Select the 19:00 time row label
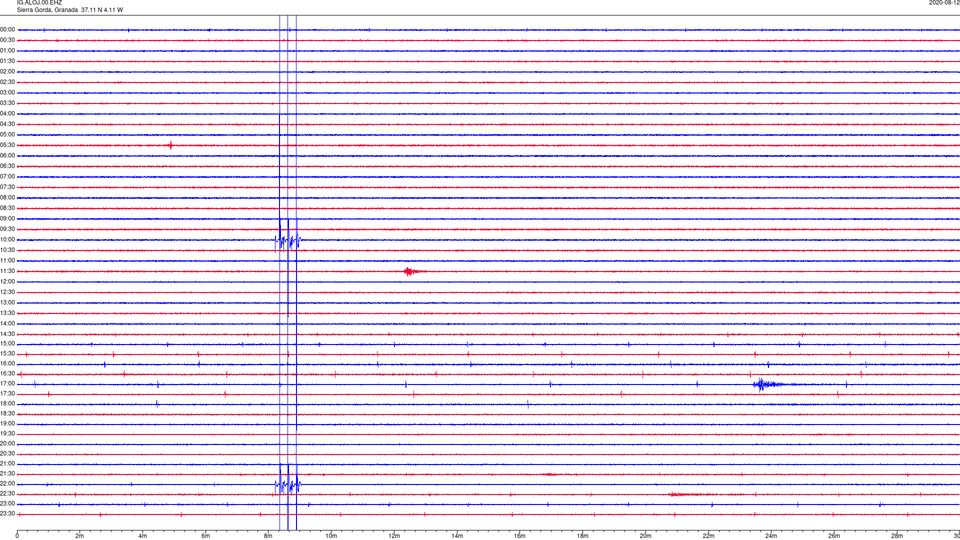This screenshot has width=960, height=540. [7, 424]
